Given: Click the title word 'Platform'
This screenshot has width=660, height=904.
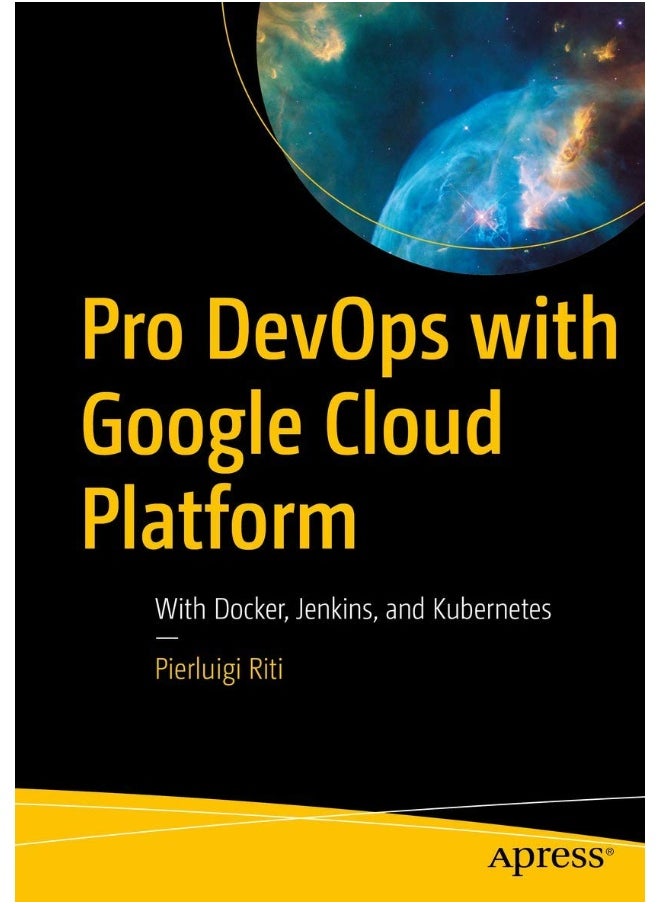Looking at the screenshot, I should click(x=220, y=517).
